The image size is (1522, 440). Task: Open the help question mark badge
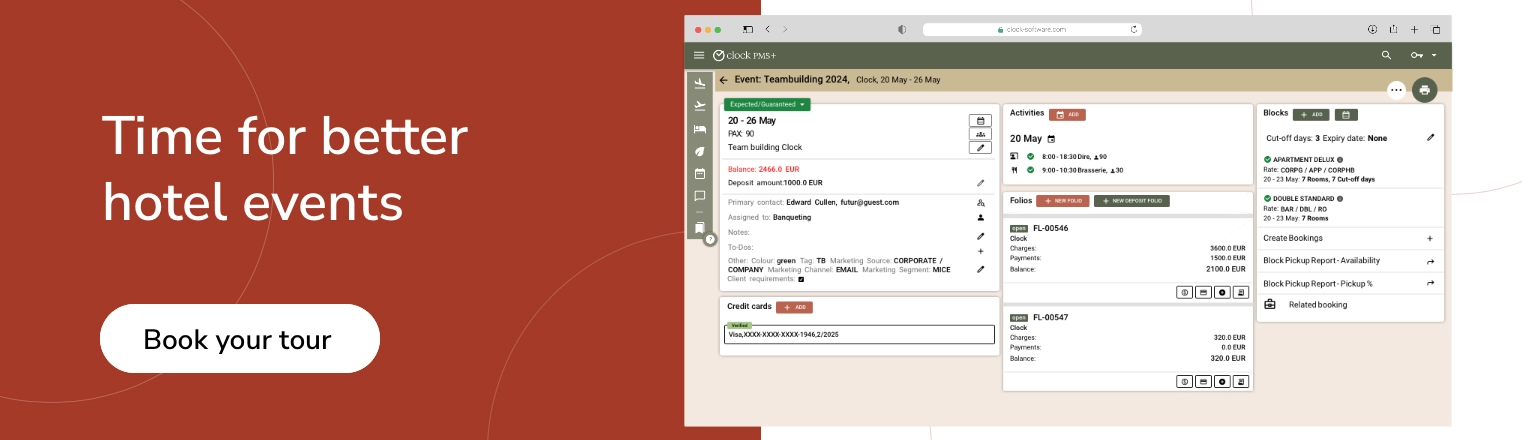pos(710,240)
